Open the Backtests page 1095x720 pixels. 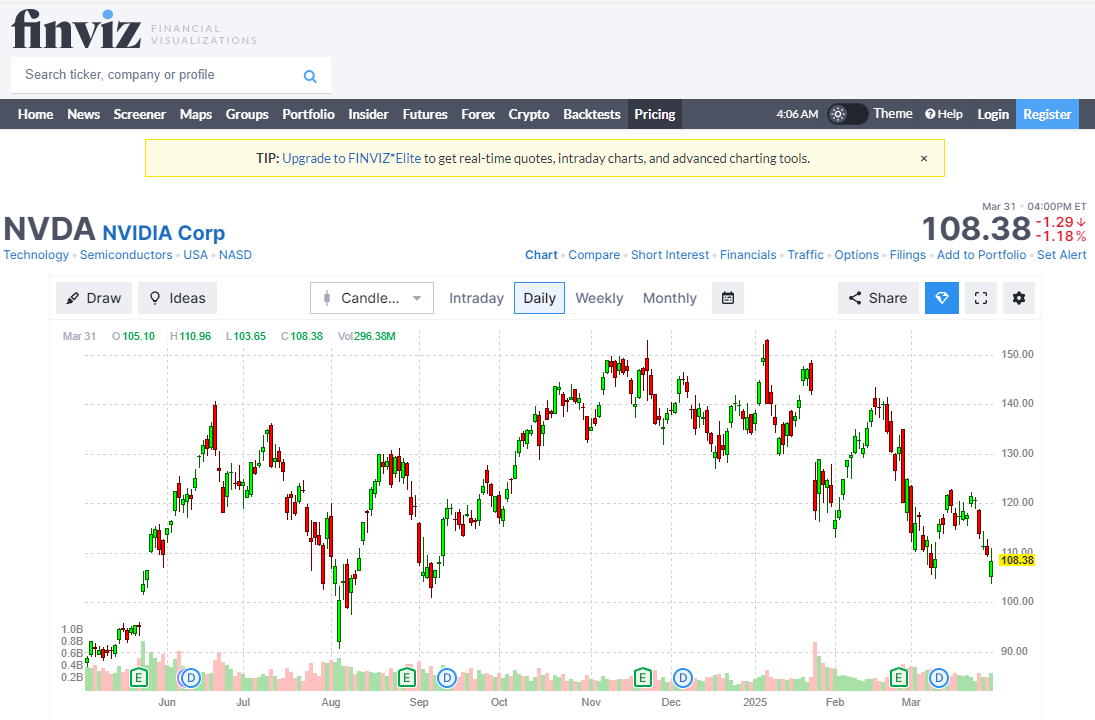click(591, 114)
